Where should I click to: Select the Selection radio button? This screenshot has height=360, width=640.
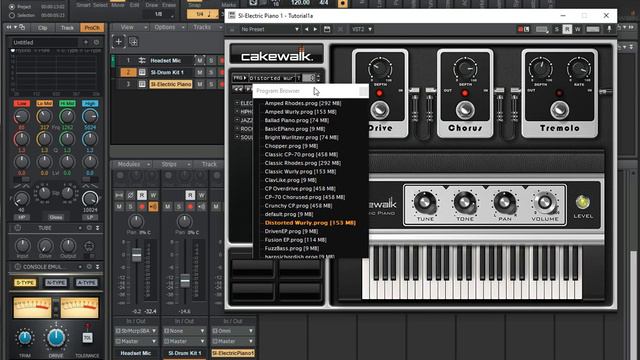point(12,16)
